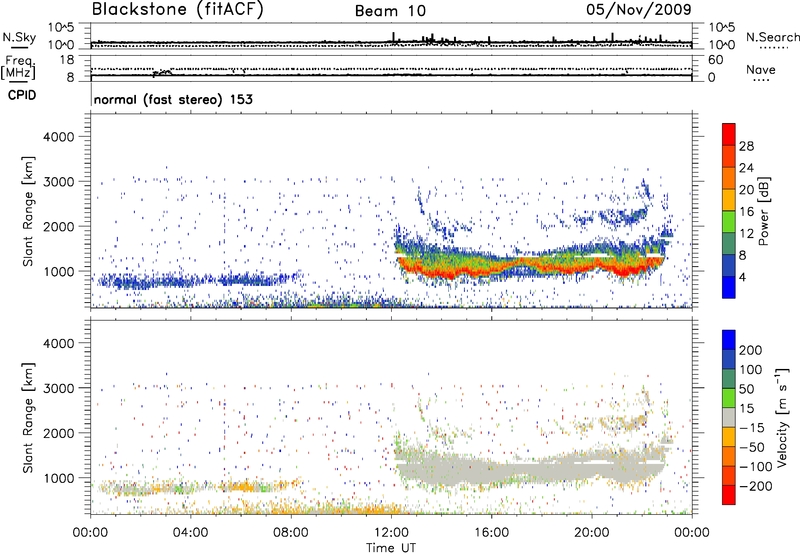The image size is (800, 554).
Task: Click the "50" value on the Velocity scale
Action: click(x=746, y=389)
